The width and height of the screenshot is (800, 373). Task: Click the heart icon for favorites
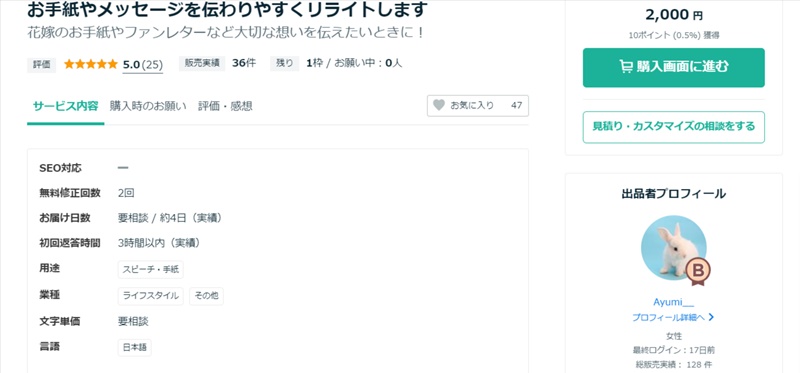pyautogui.click(x=439, y=106)
